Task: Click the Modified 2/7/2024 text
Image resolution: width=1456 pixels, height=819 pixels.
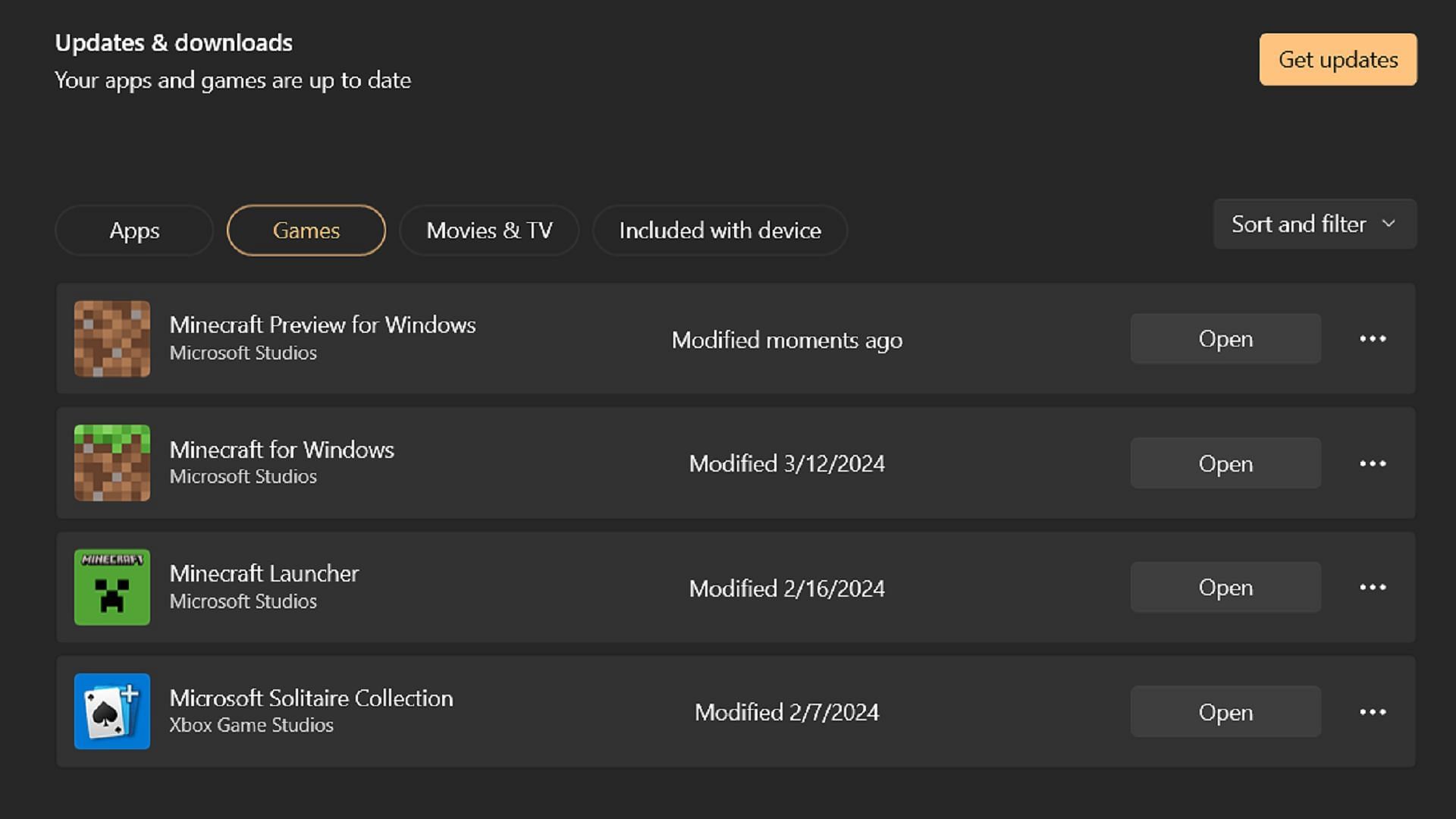Action: pyautogui.click(x=787, y=713)
